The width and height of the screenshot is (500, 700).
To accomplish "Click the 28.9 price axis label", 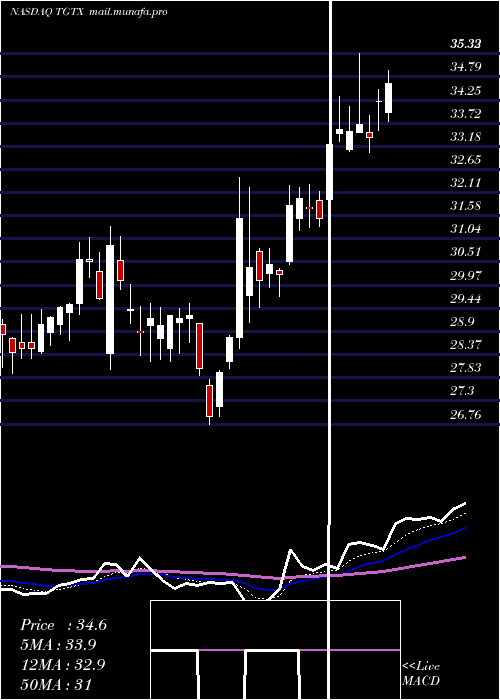I will 462,322.
